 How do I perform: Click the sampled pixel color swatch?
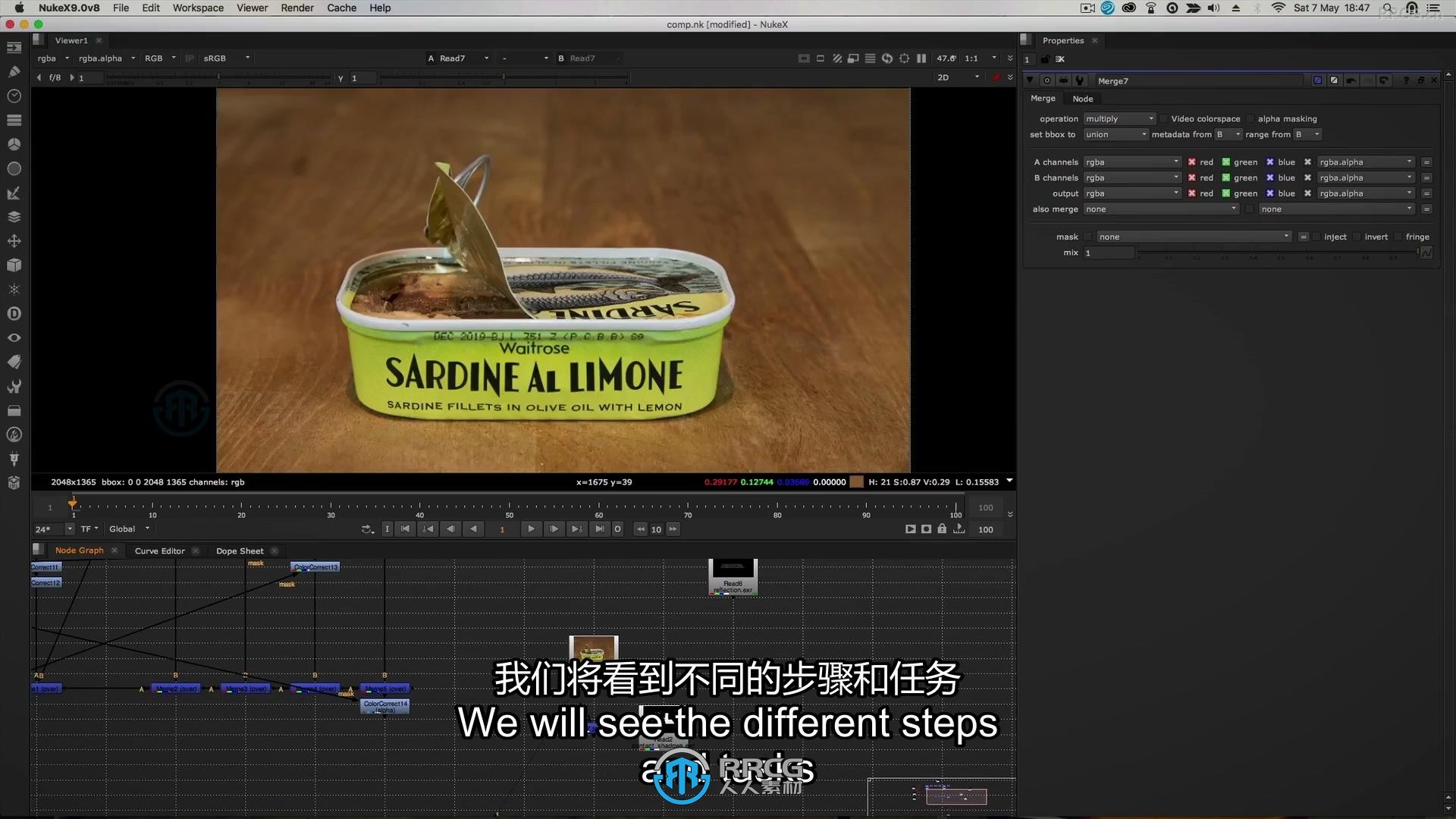(857, 482)
